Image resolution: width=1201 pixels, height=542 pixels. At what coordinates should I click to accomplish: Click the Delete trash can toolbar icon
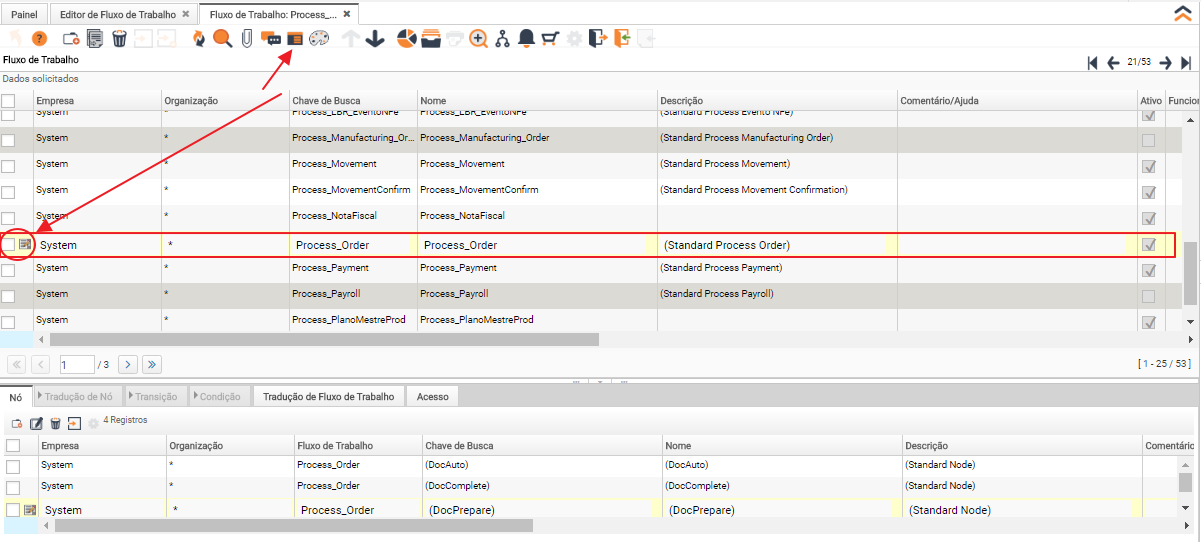[x=119, y=39]
